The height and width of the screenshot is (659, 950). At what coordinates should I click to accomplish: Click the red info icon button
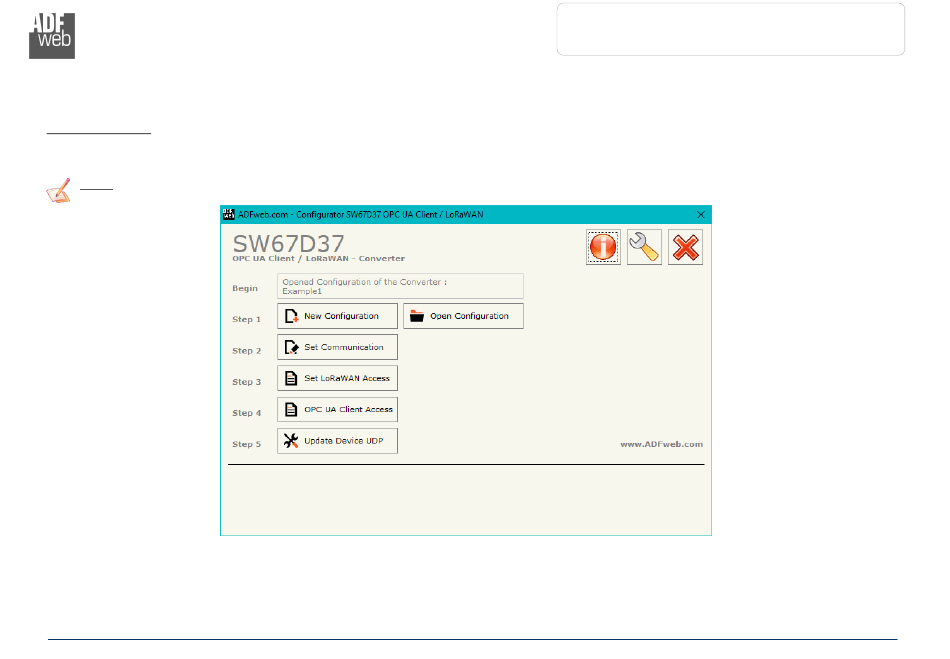[x=603, y=247]
